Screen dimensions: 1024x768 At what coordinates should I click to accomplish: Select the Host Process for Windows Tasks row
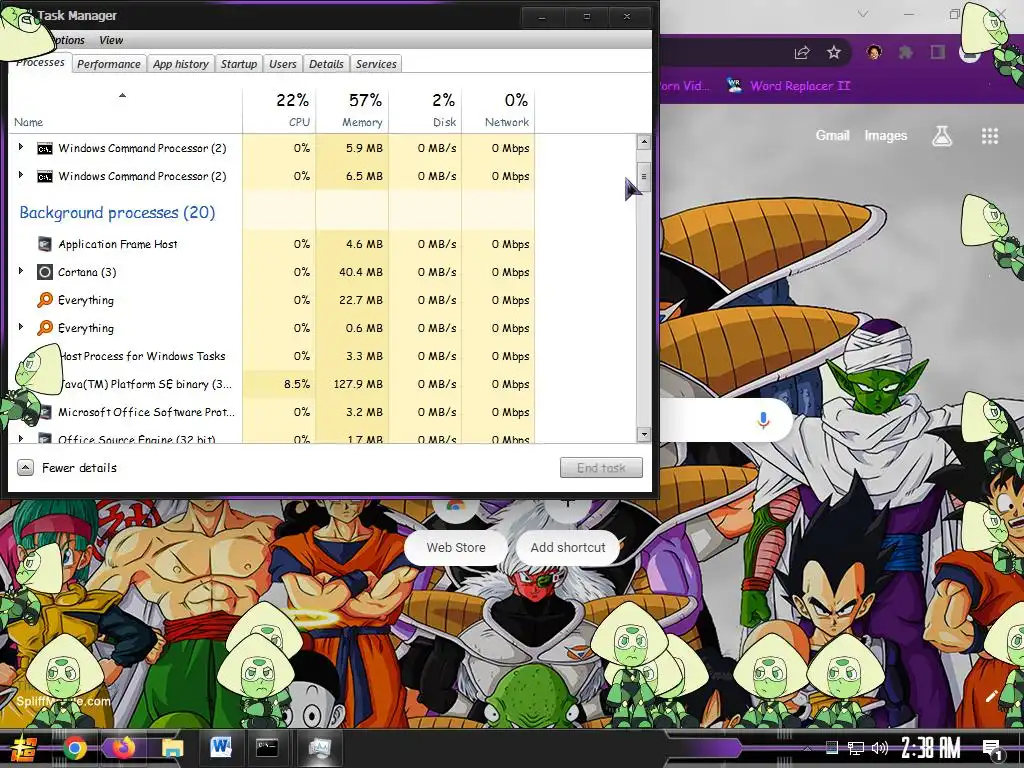273,356
